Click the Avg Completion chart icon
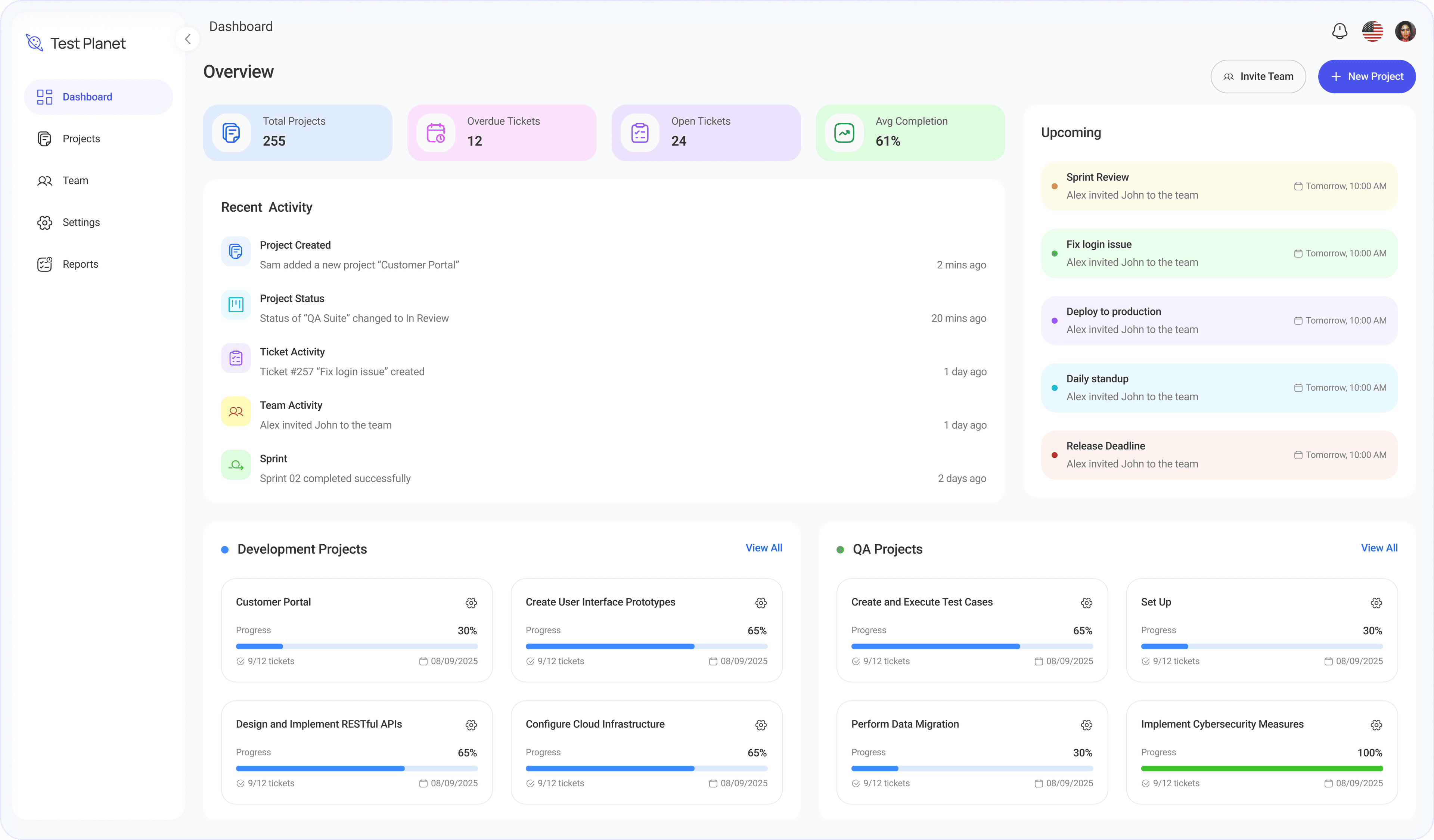The image size is (1434, 840). (x=844, y=133)
